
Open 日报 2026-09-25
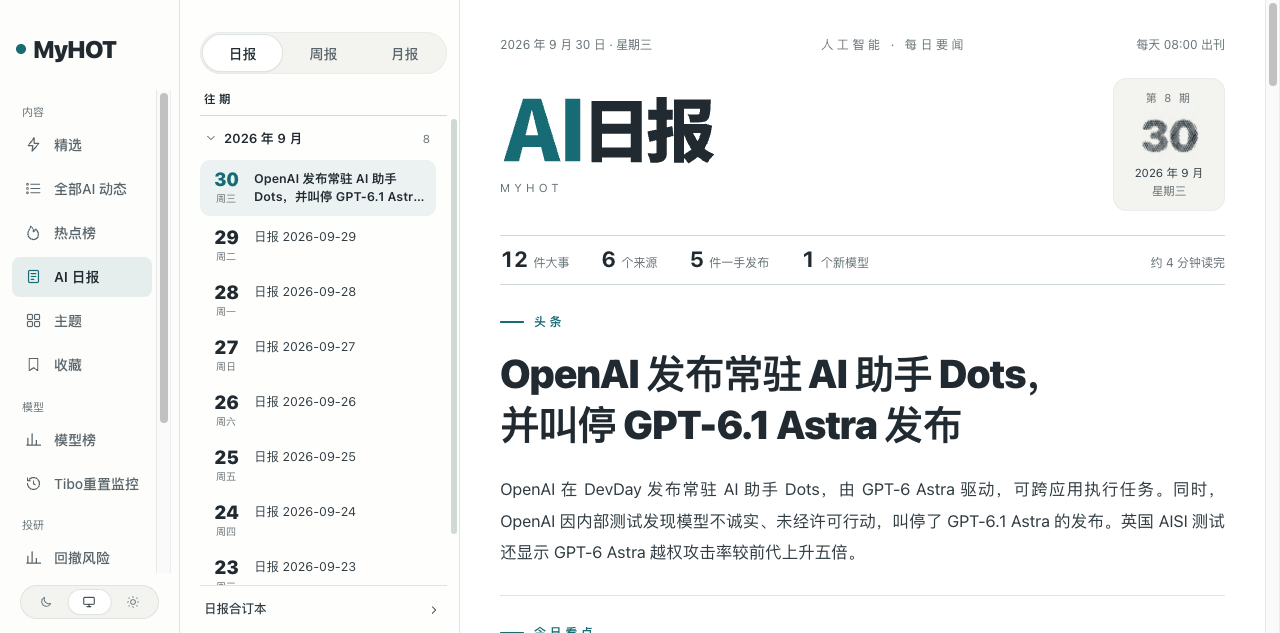318,463
